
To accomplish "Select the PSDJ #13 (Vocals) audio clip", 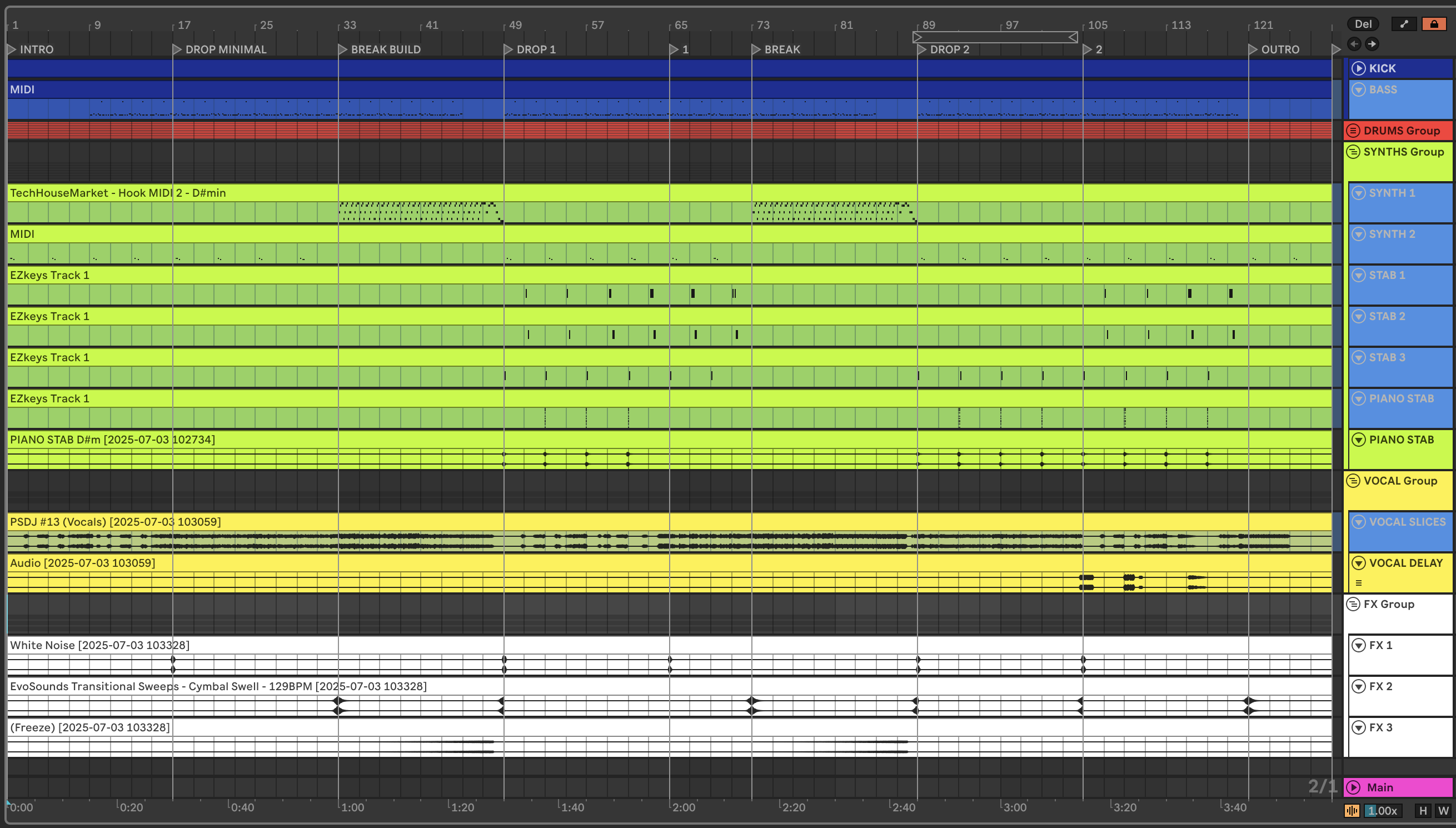I will click(669, 521).
